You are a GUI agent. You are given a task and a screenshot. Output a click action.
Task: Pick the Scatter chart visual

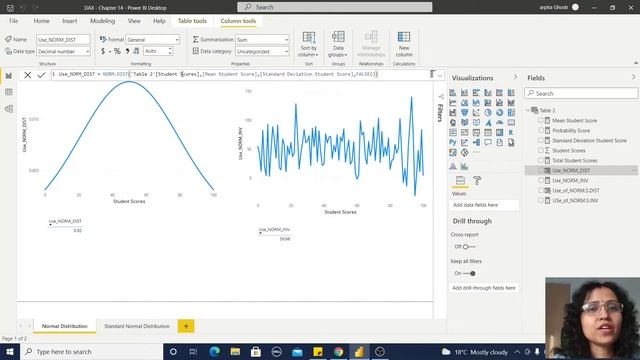[x=476, y=112]
